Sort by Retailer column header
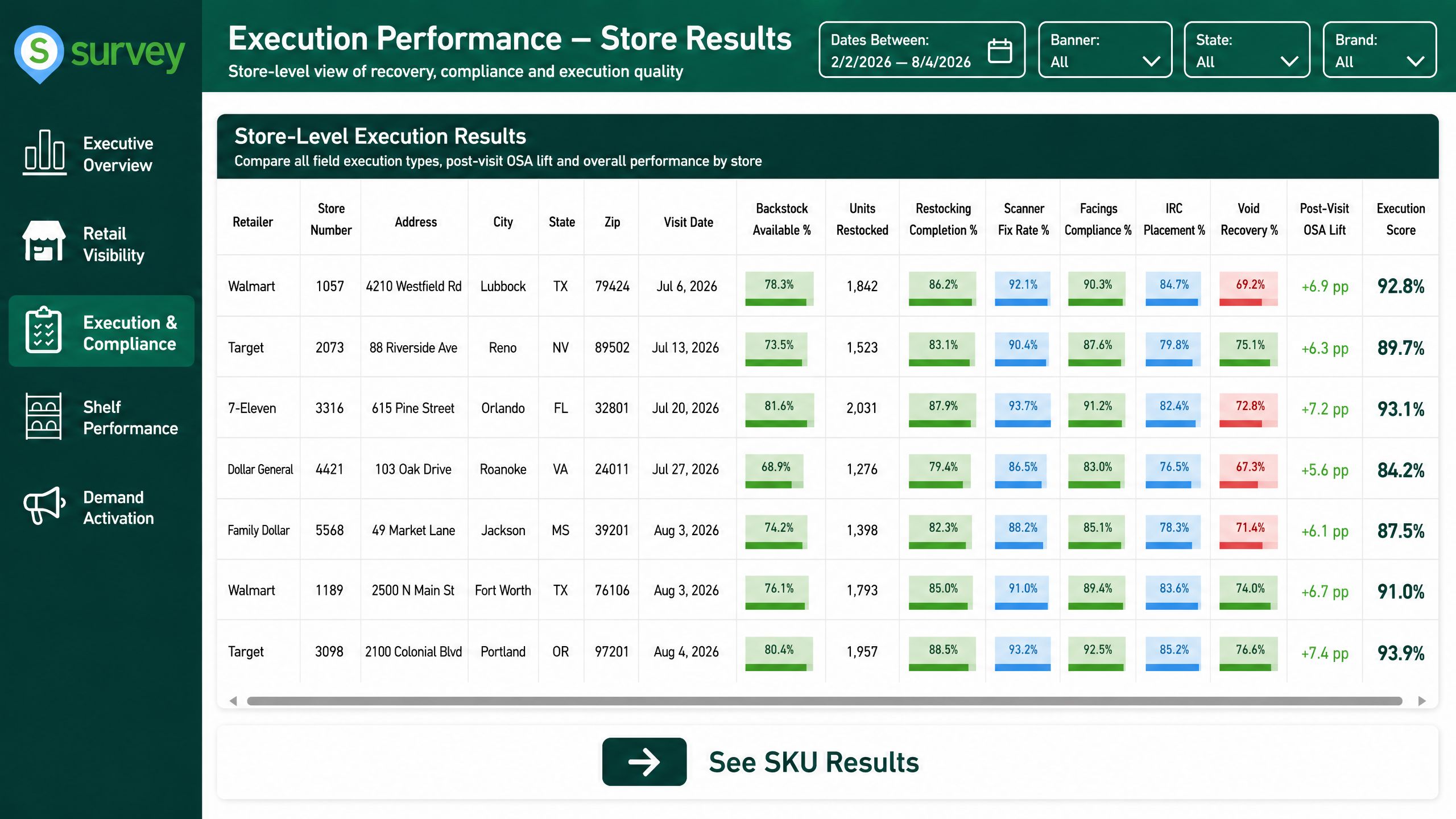1456x819 pixels. (x=253, y=222)
